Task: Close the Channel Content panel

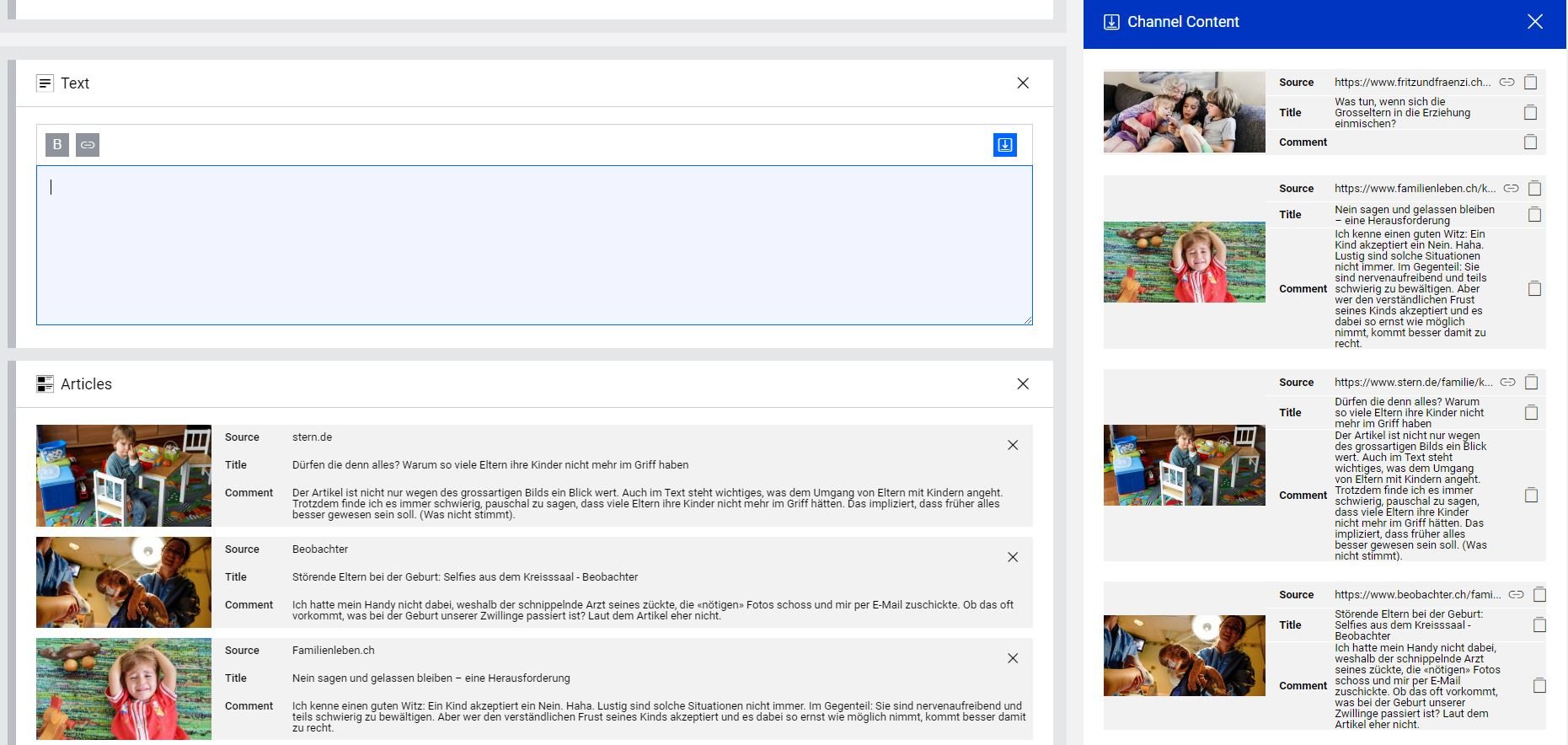Action: coord(1535,22)
